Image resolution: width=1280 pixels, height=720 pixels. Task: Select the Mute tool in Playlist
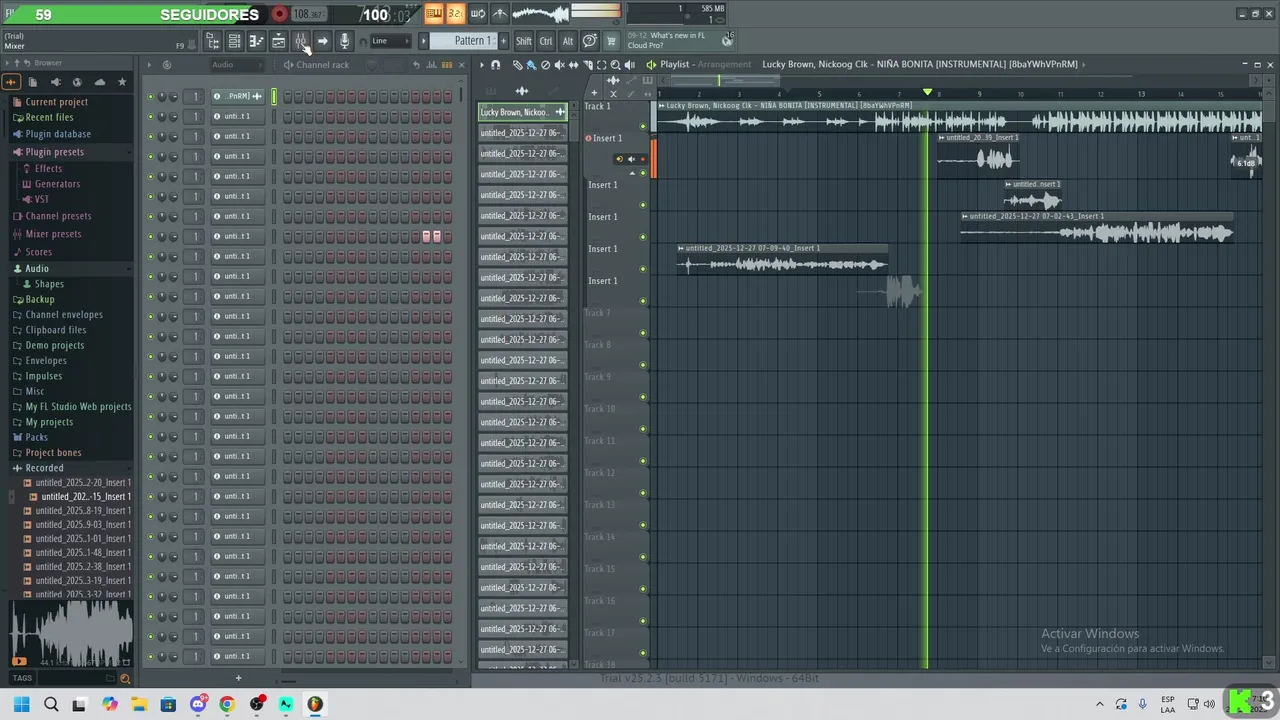click(x=559, y=65)
